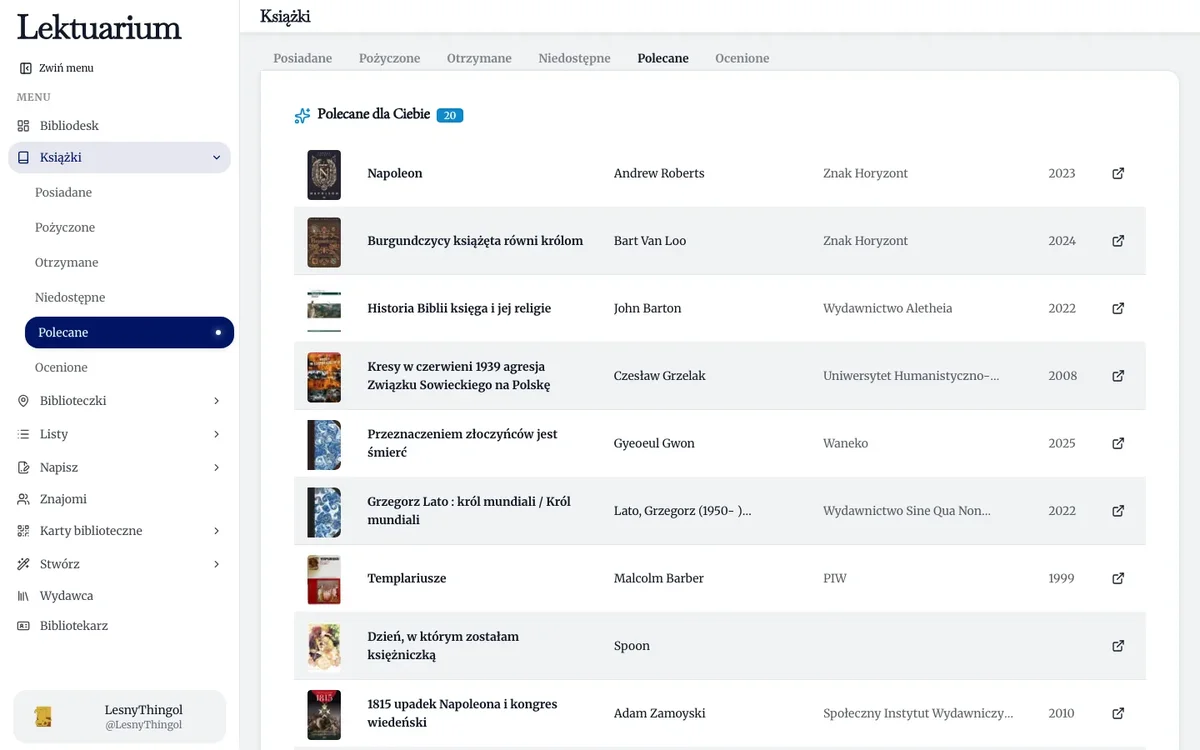Expand the Listy submenu chevron
The height and width of the screenshot is (750, 1200).
pos(217,434)
